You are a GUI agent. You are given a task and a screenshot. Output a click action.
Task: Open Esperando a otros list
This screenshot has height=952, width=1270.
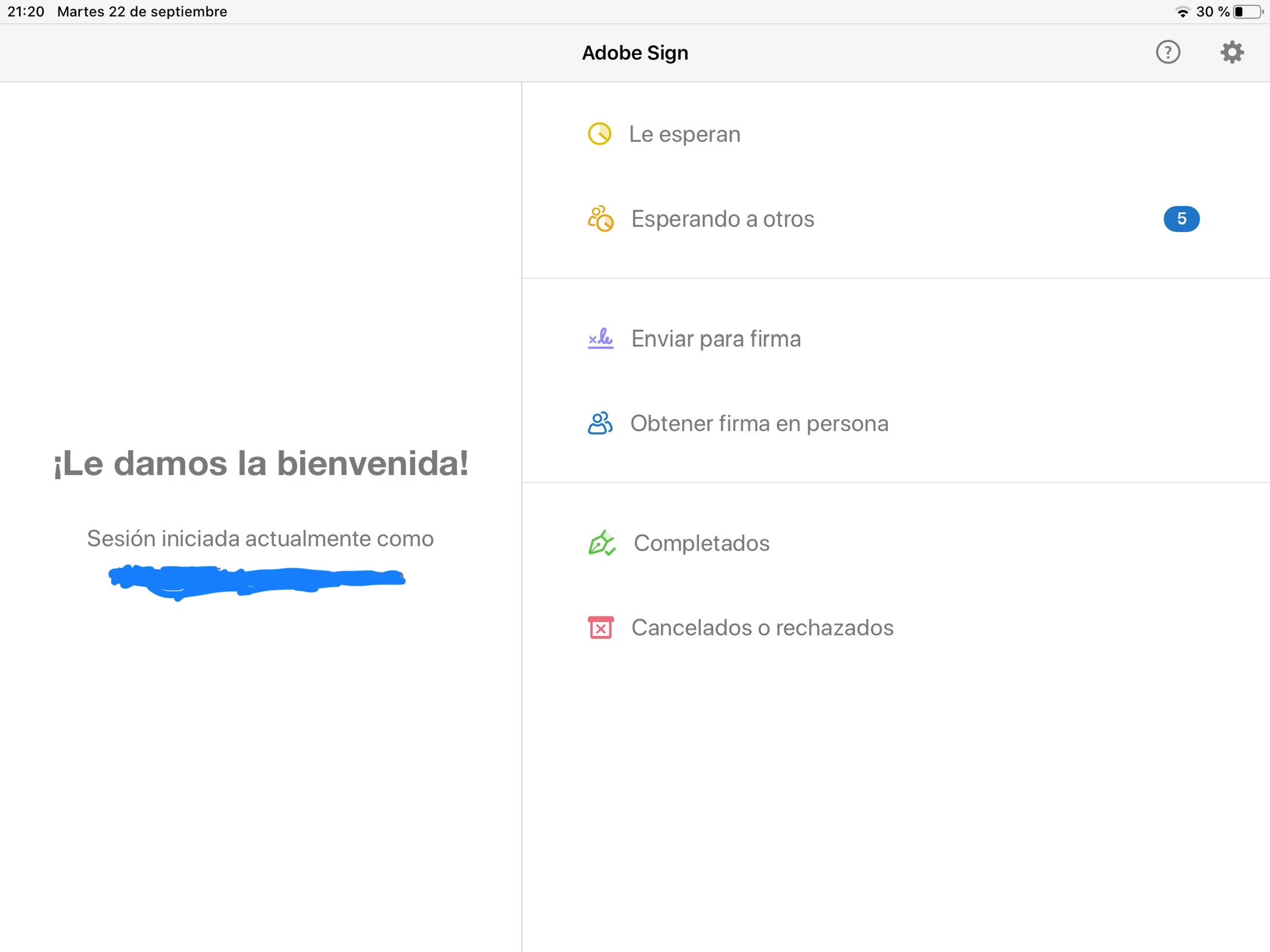(x=723, y=219)
